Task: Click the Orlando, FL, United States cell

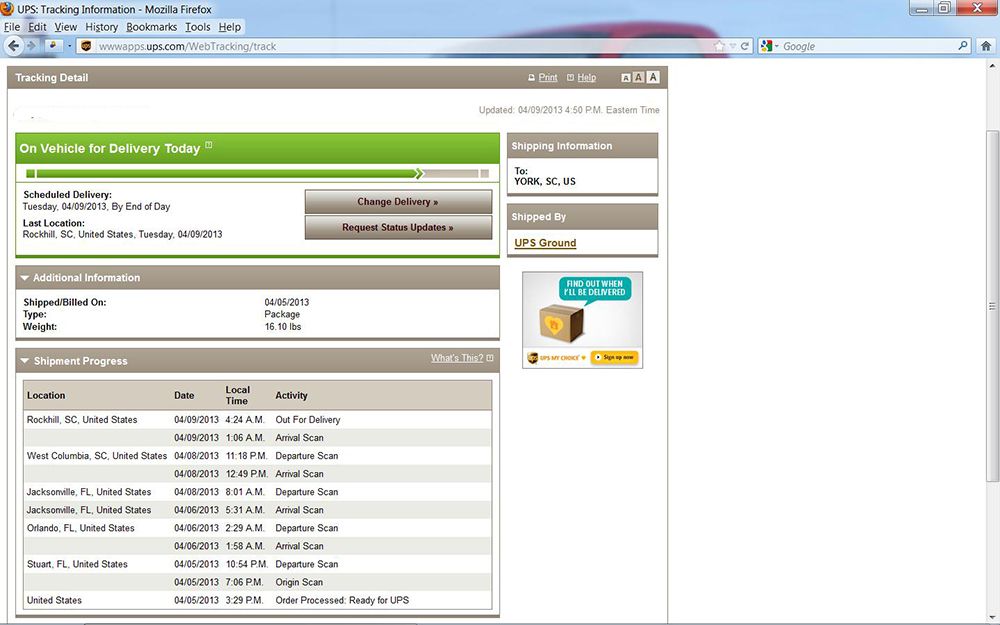Action: tap(80, 528)
